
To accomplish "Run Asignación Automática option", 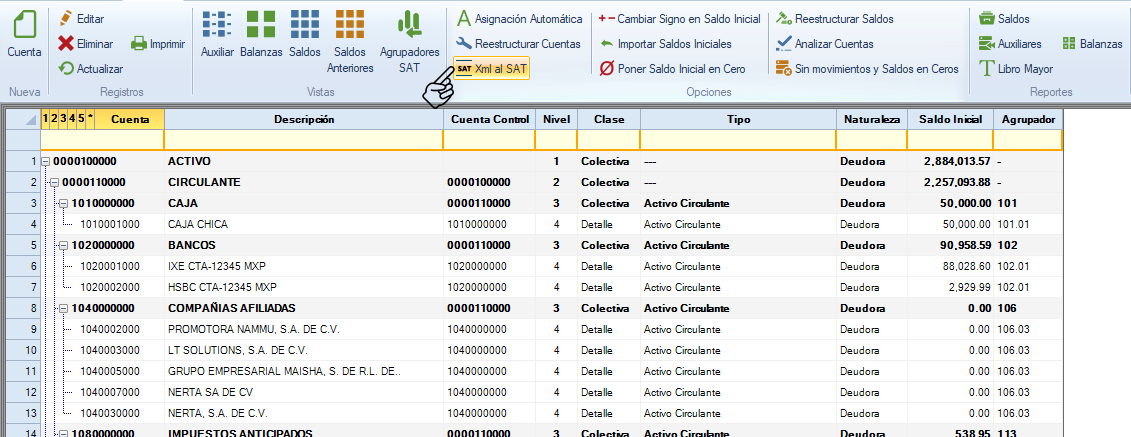I will point(519,19).
